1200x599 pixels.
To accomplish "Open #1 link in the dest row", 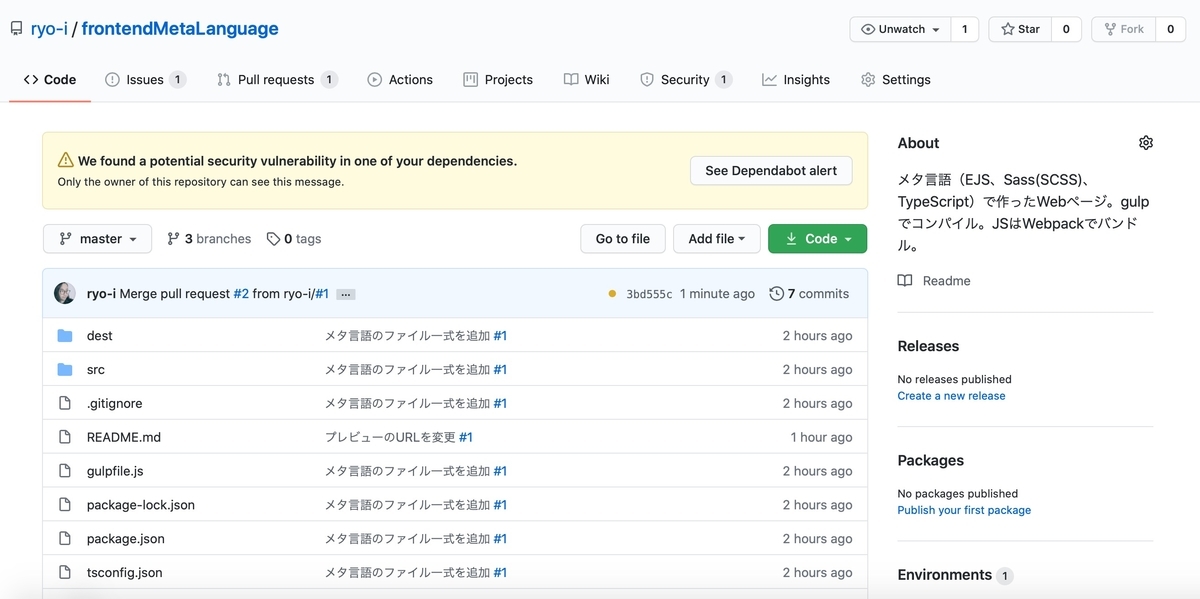I will (500, 336).
